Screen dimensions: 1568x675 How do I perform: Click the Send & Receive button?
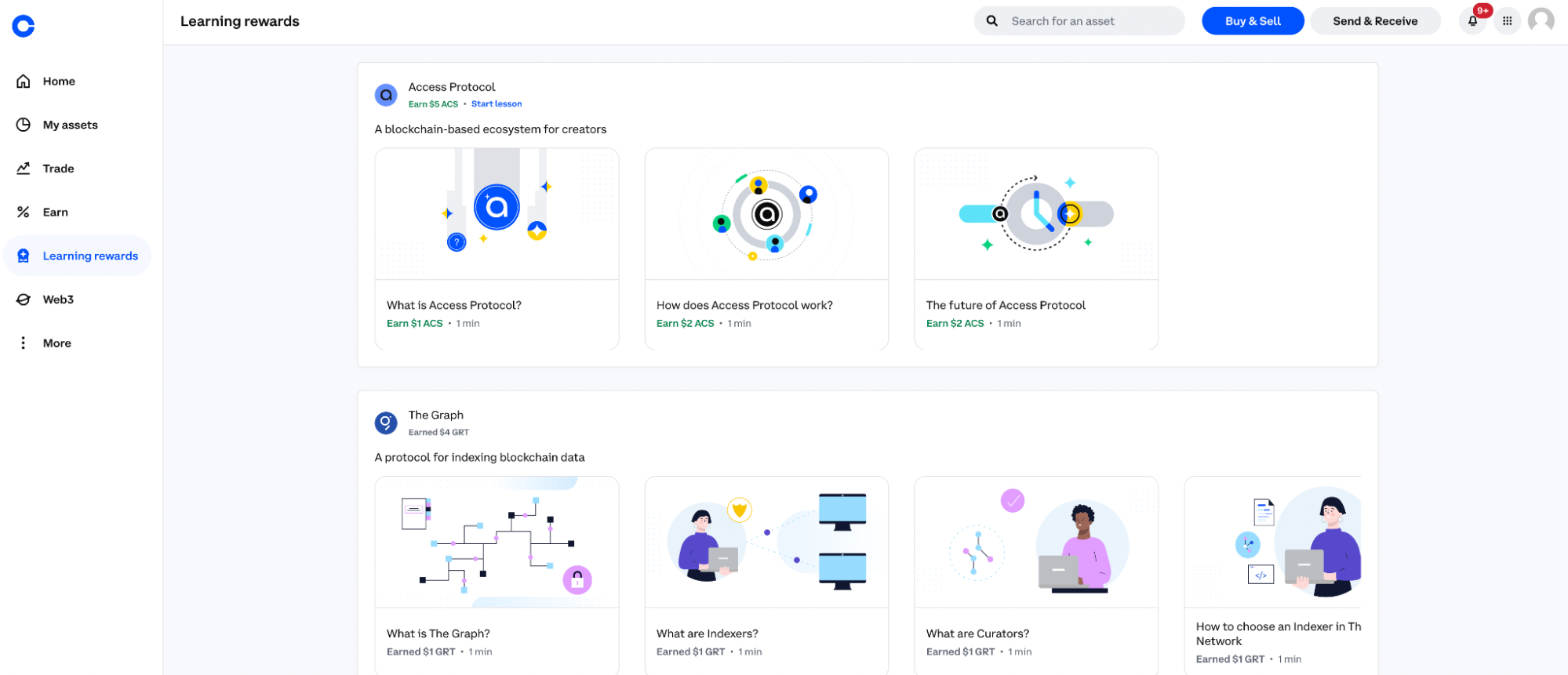coord(1375,21)
